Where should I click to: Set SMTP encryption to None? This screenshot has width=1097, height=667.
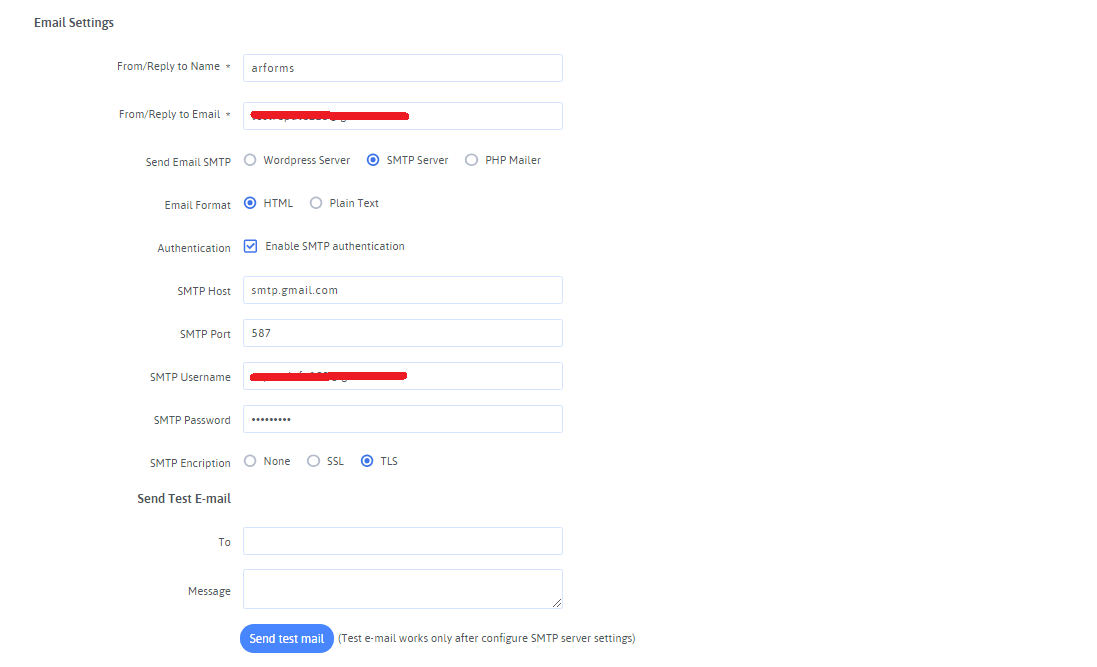click(250, 461)
